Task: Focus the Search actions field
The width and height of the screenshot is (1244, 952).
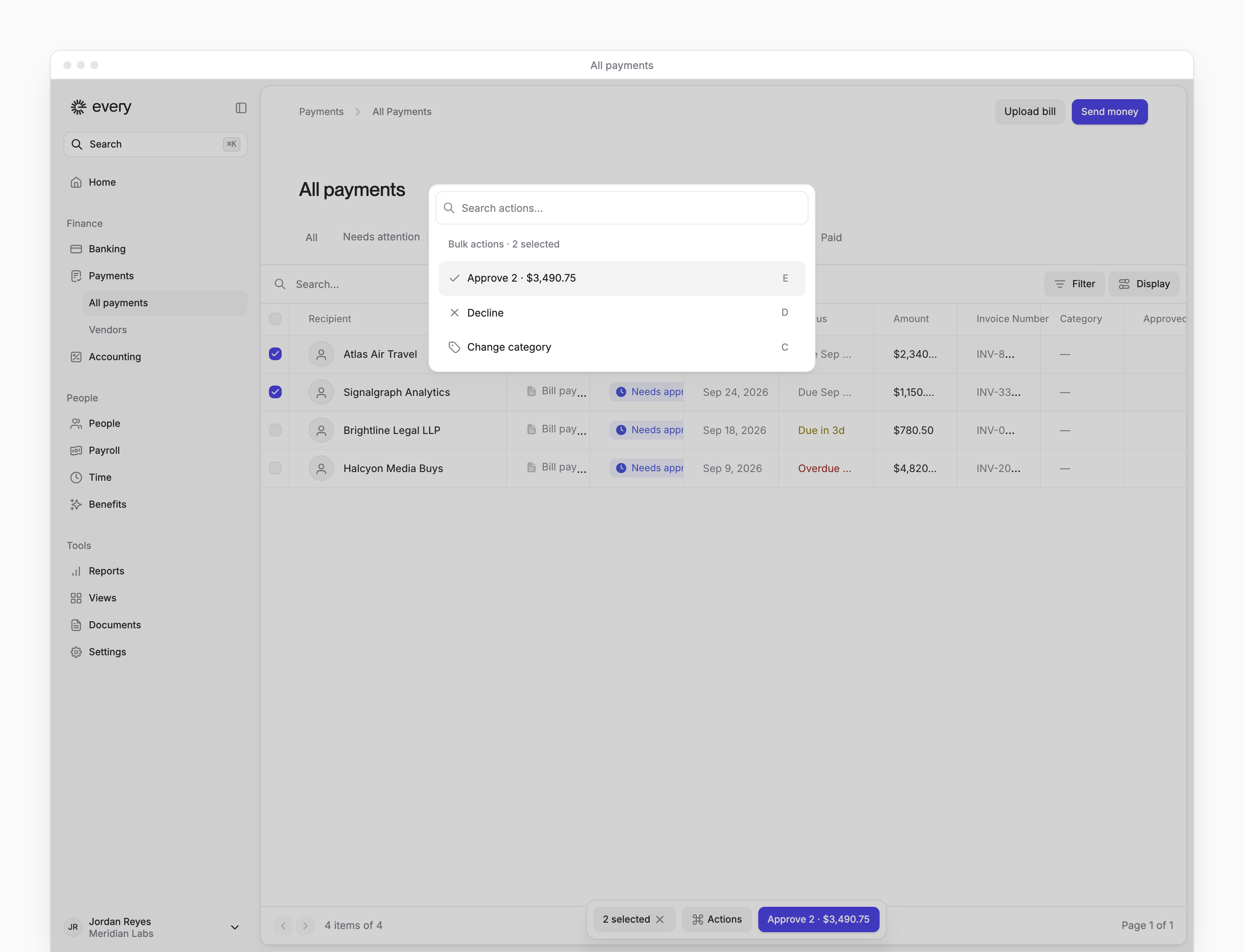Action: 621,208
